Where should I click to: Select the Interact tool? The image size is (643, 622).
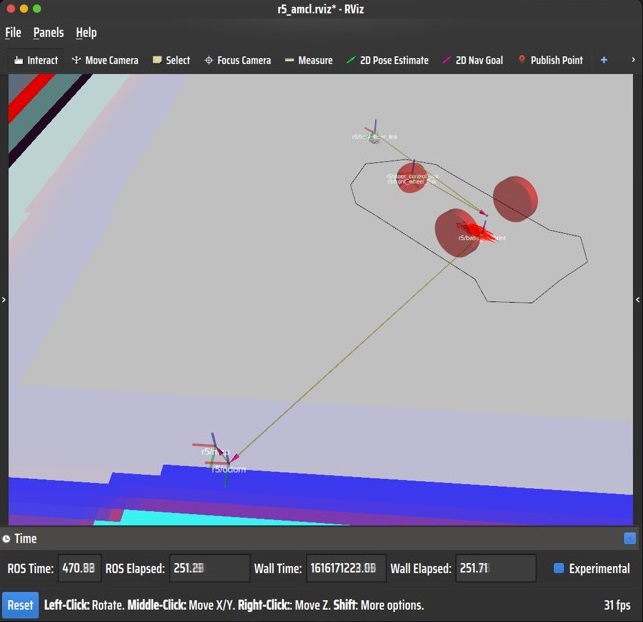[x=36, y=60]
